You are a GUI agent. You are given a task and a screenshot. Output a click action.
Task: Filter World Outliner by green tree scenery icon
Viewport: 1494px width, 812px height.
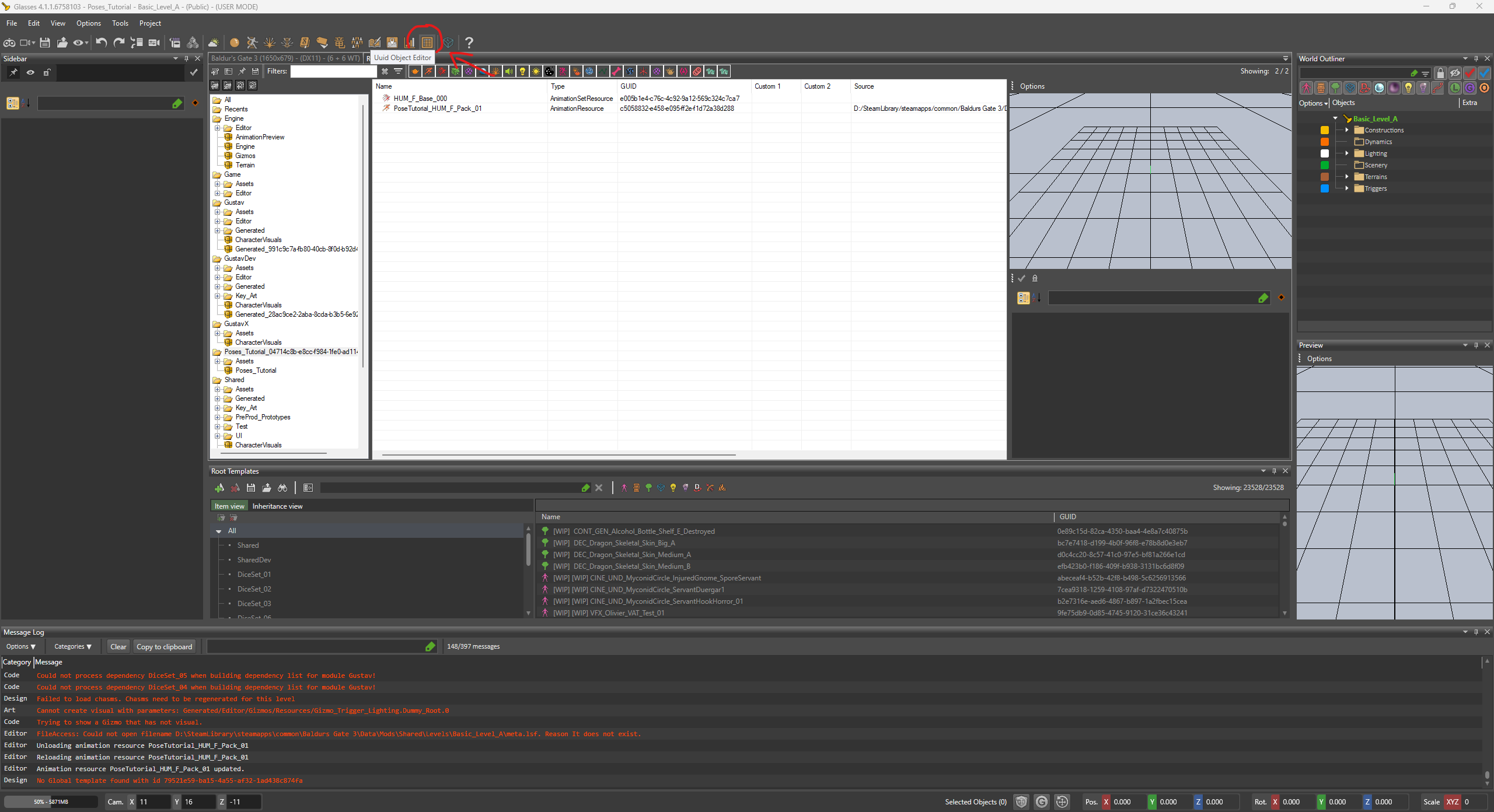pos(1335,88)
